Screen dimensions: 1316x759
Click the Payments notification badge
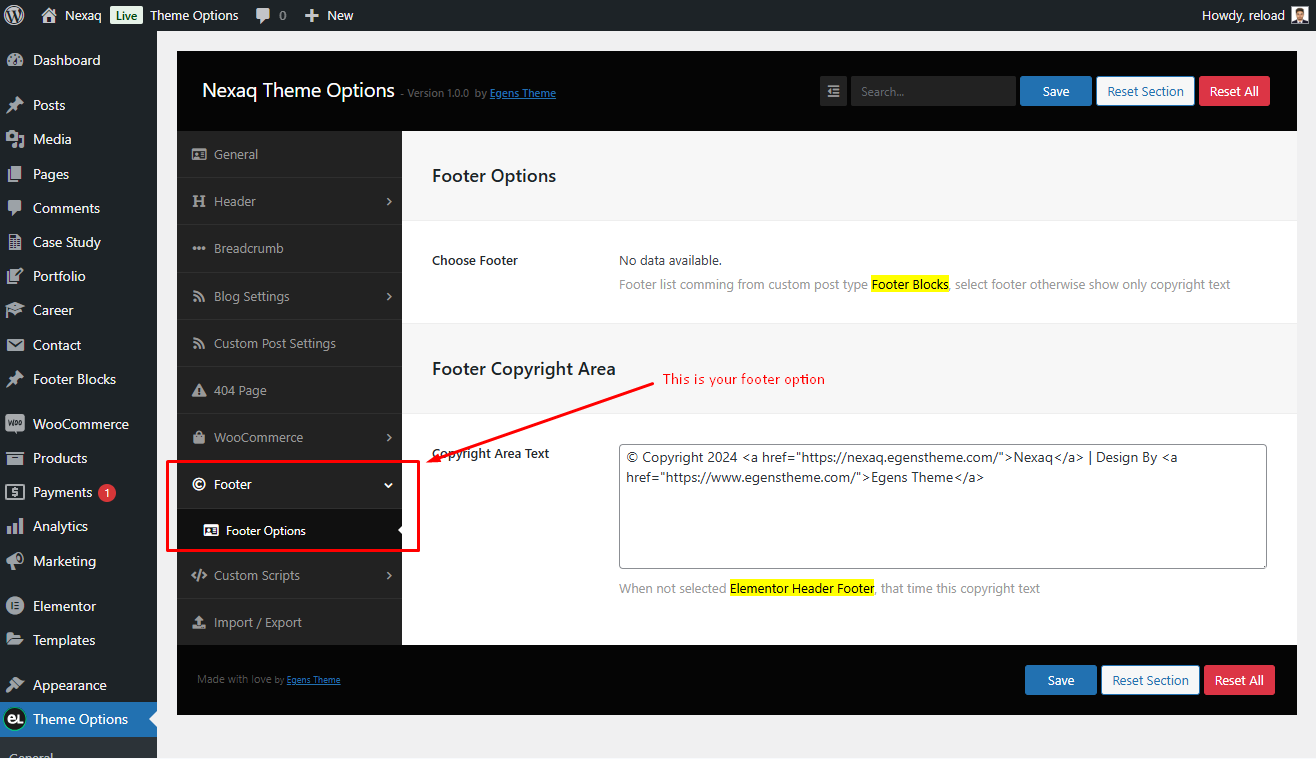pyautogui.click(x=107, y=492)
